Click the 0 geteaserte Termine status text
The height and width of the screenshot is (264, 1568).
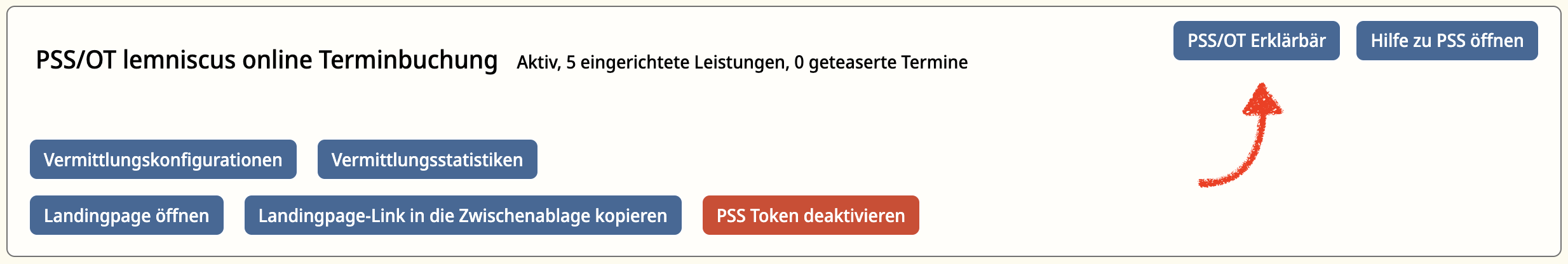(881, 63)
